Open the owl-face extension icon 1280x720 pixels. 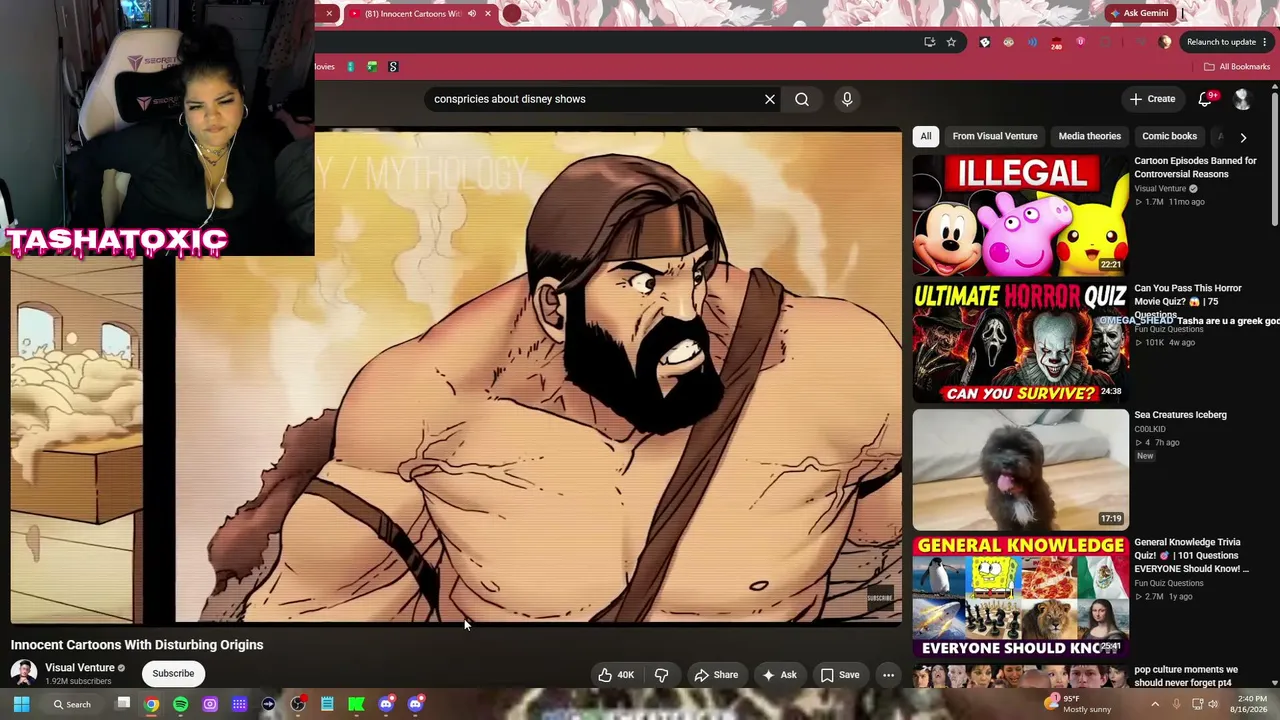[x=1008, y=42]
